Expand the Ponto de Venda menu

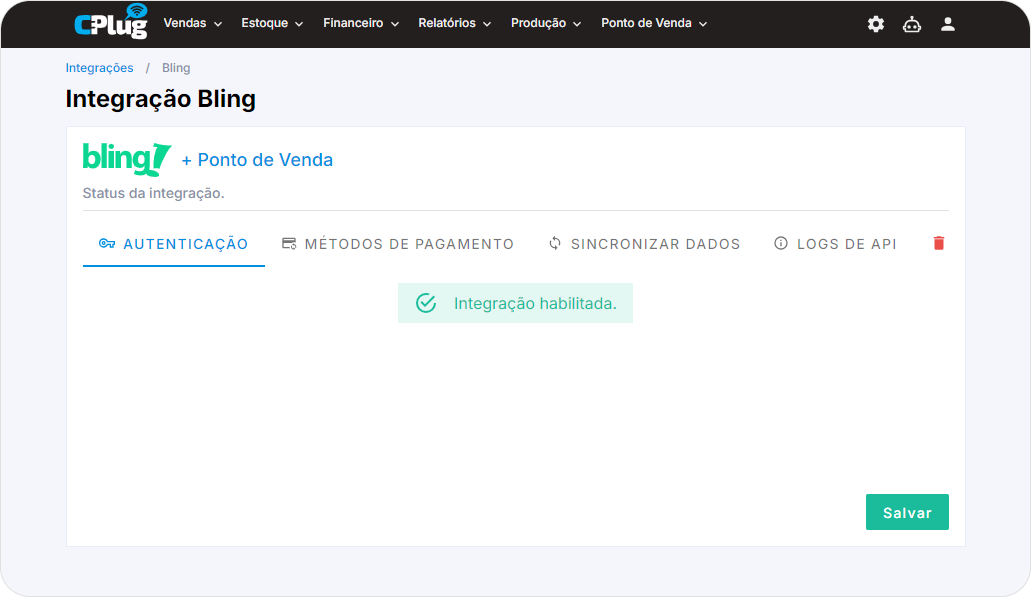coord(654,23)
